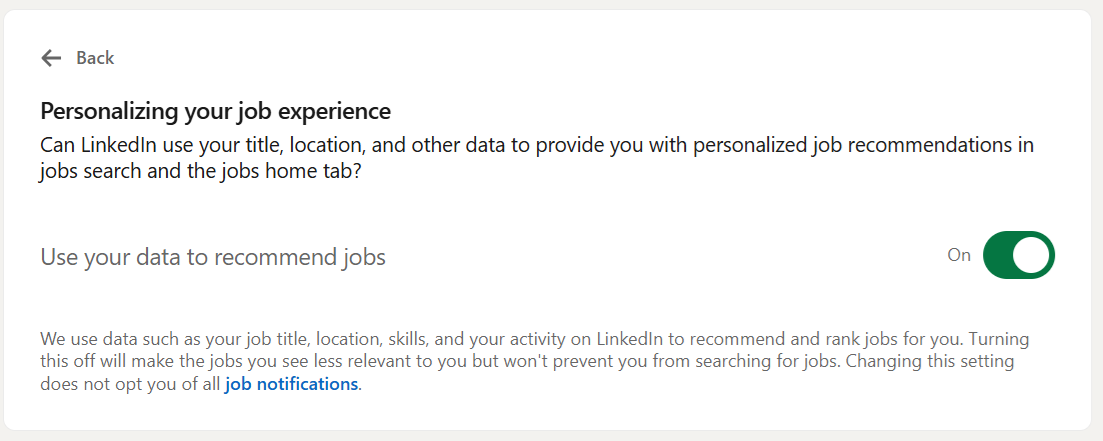Select the "Personalizing your job experience" heading
Image resolution: width=1103 pixels, height=441 pixels.
pyautogui.click(x=215, y=110)
